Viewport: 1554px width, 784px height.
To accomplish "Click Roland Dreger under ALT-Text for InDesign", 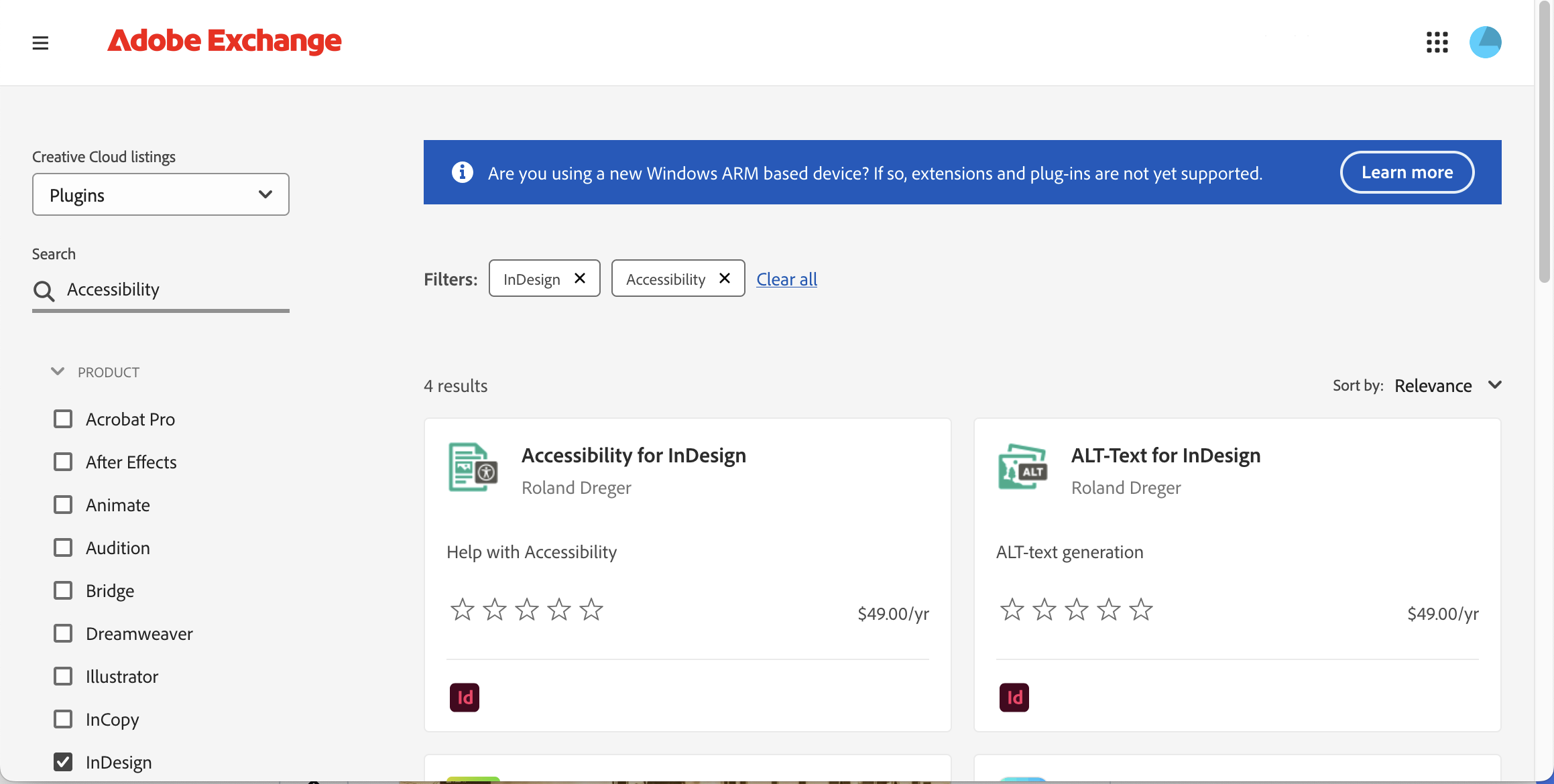I will 1126,488.
